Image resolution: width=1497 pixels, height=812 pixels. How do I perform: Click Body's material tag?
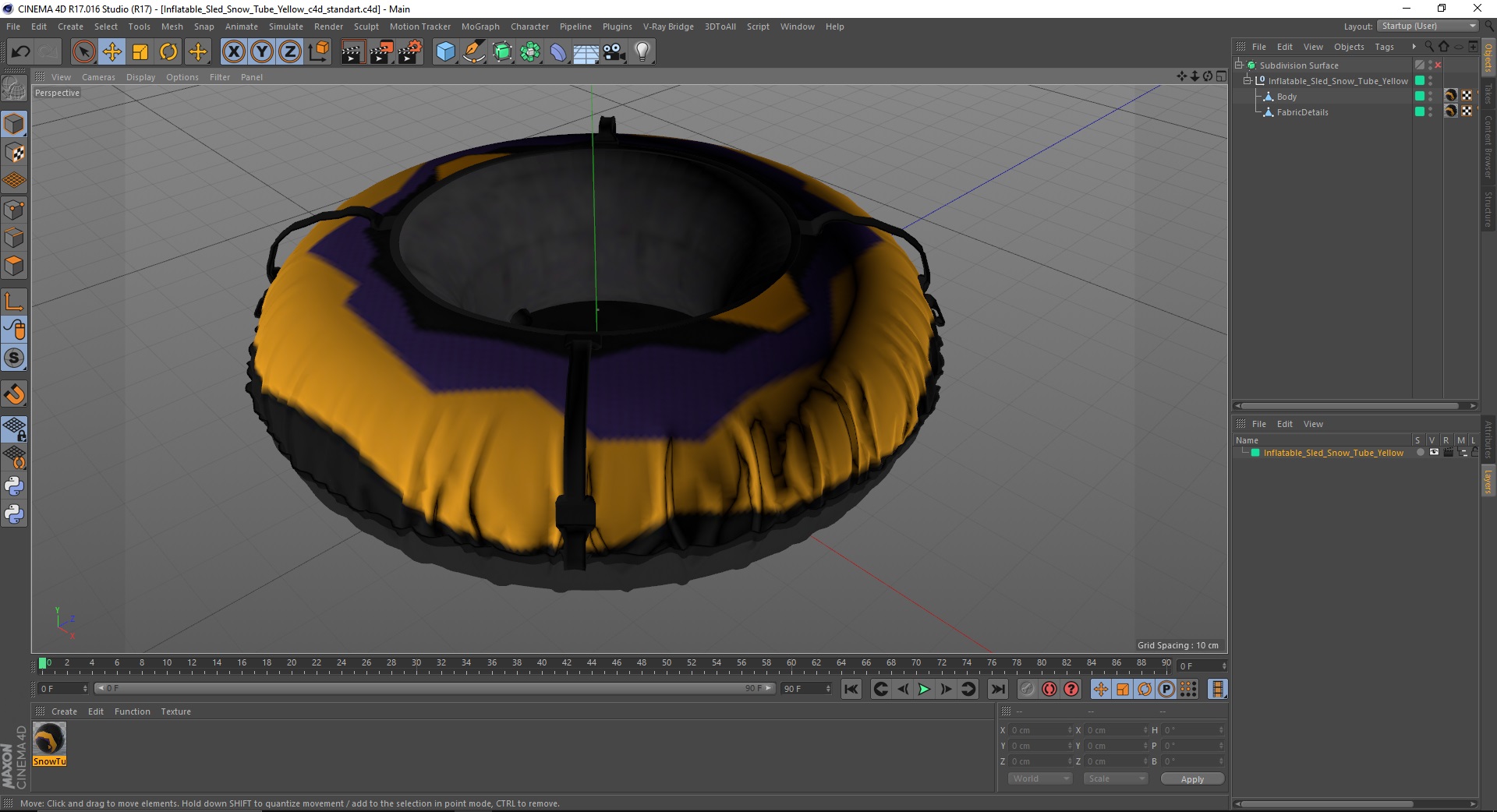point(1450,96)
